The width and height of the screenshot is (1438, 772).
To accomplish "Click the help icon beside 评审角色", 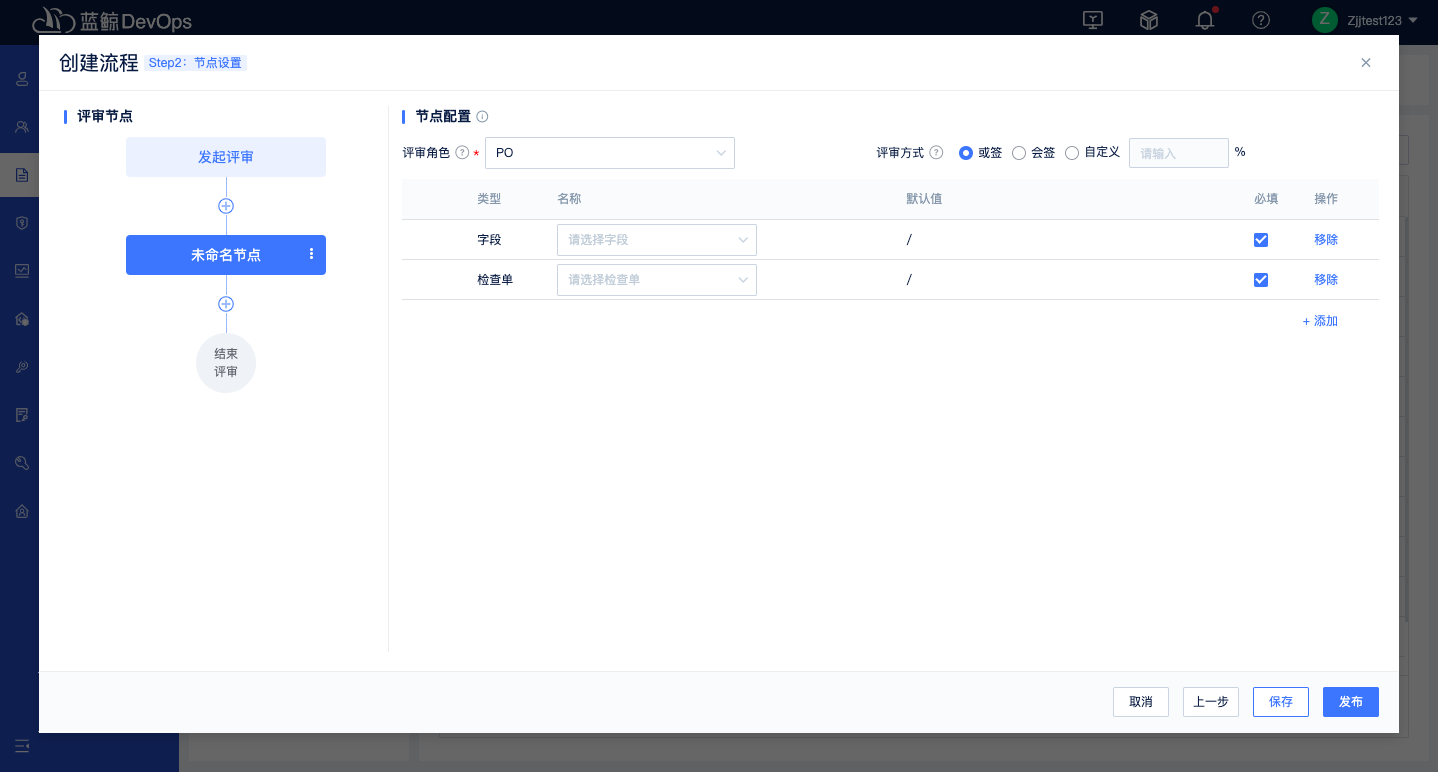I will pos(462,153).
